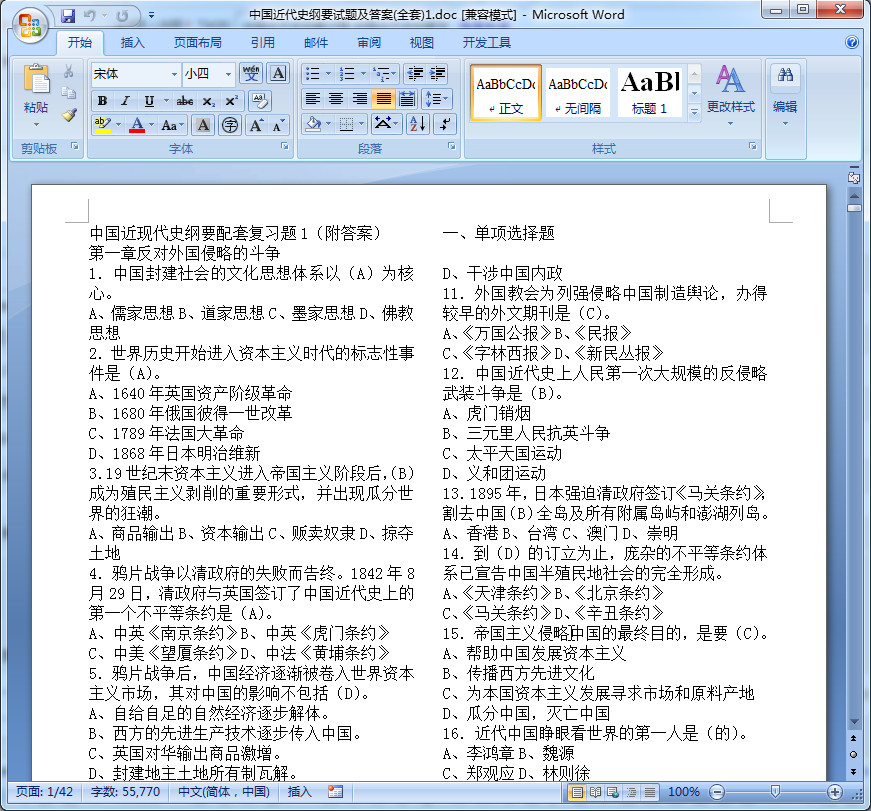Open font color dropdown arrow
871x811 pixels.
(152, 125)
